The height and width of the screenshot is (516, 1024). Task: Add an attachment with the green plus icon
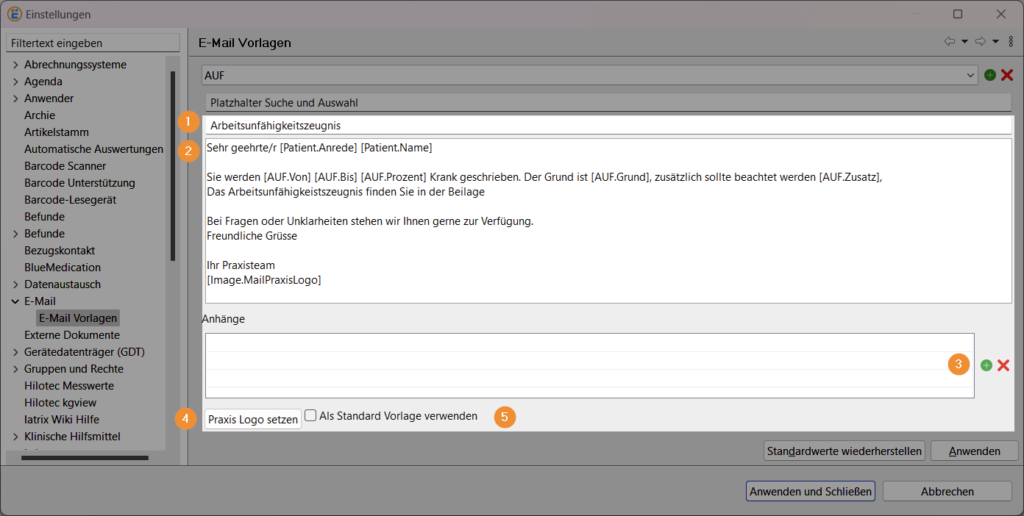986,366
